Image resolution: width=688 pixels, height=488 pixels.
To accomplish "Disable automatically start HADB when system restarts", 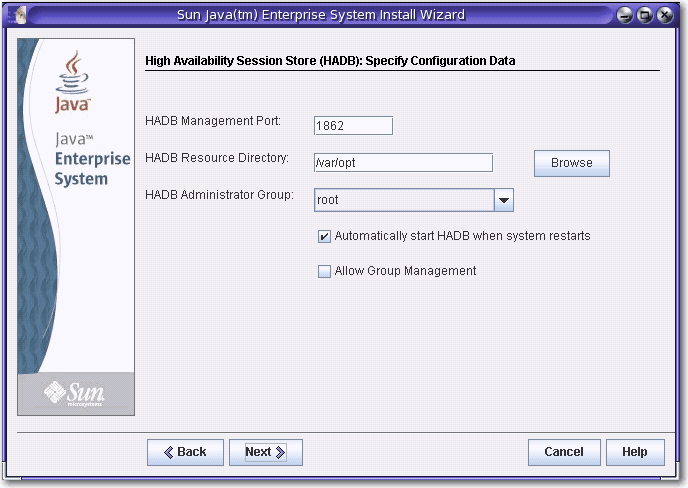I will (x=324, y=237).
